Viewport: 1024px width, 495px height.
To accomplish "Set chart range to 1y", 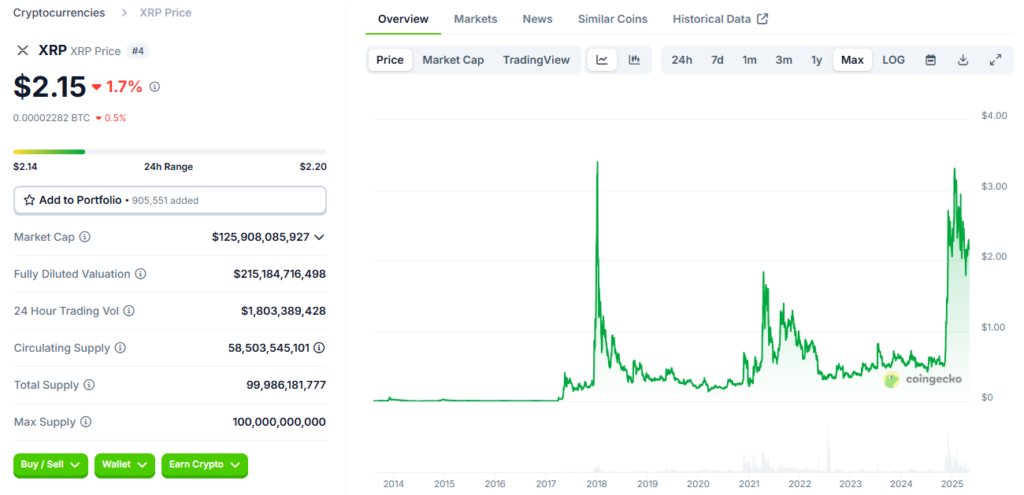I will (816, 60).
